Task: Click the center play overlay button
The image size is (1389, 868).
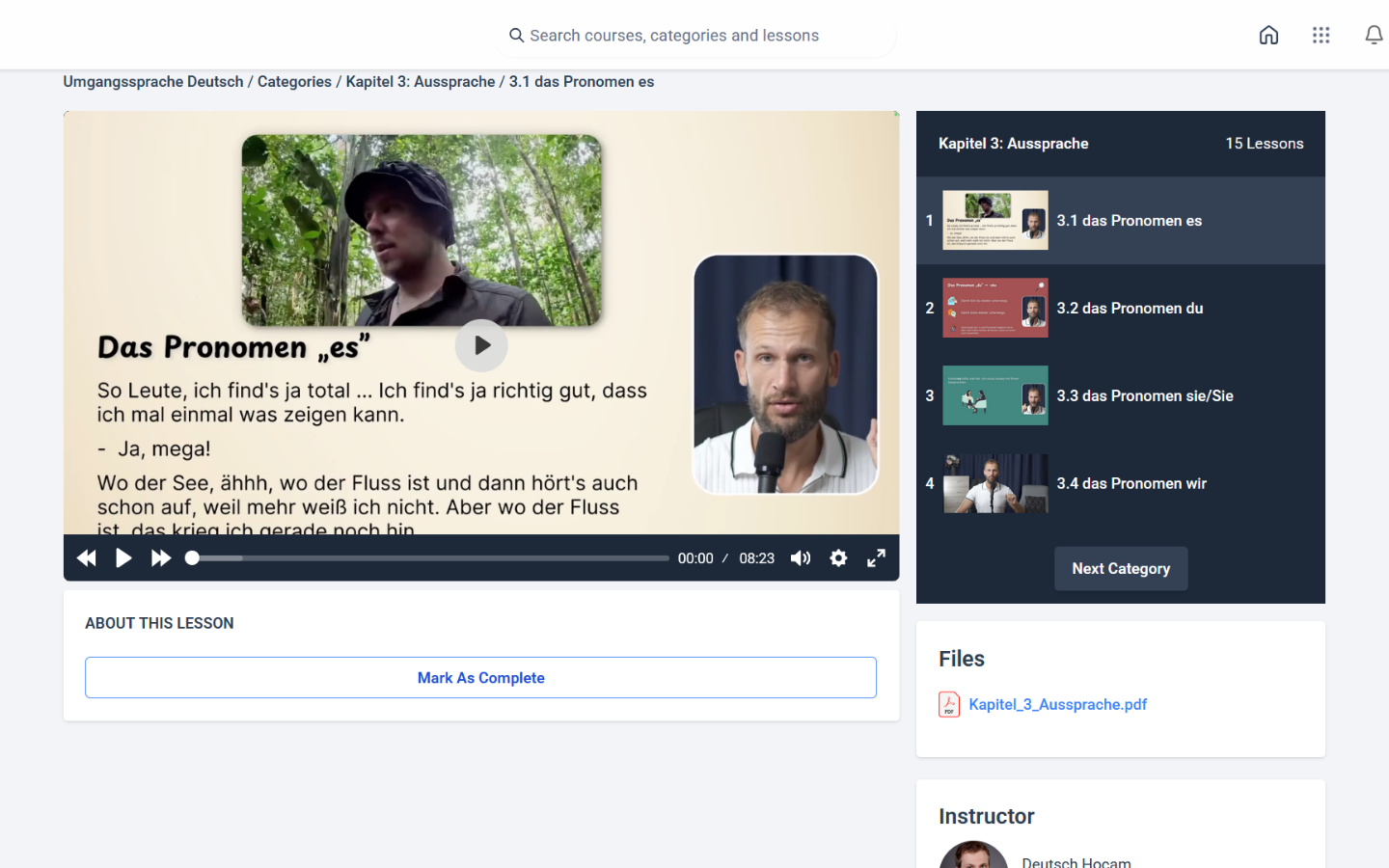Action: coord(481,345)
